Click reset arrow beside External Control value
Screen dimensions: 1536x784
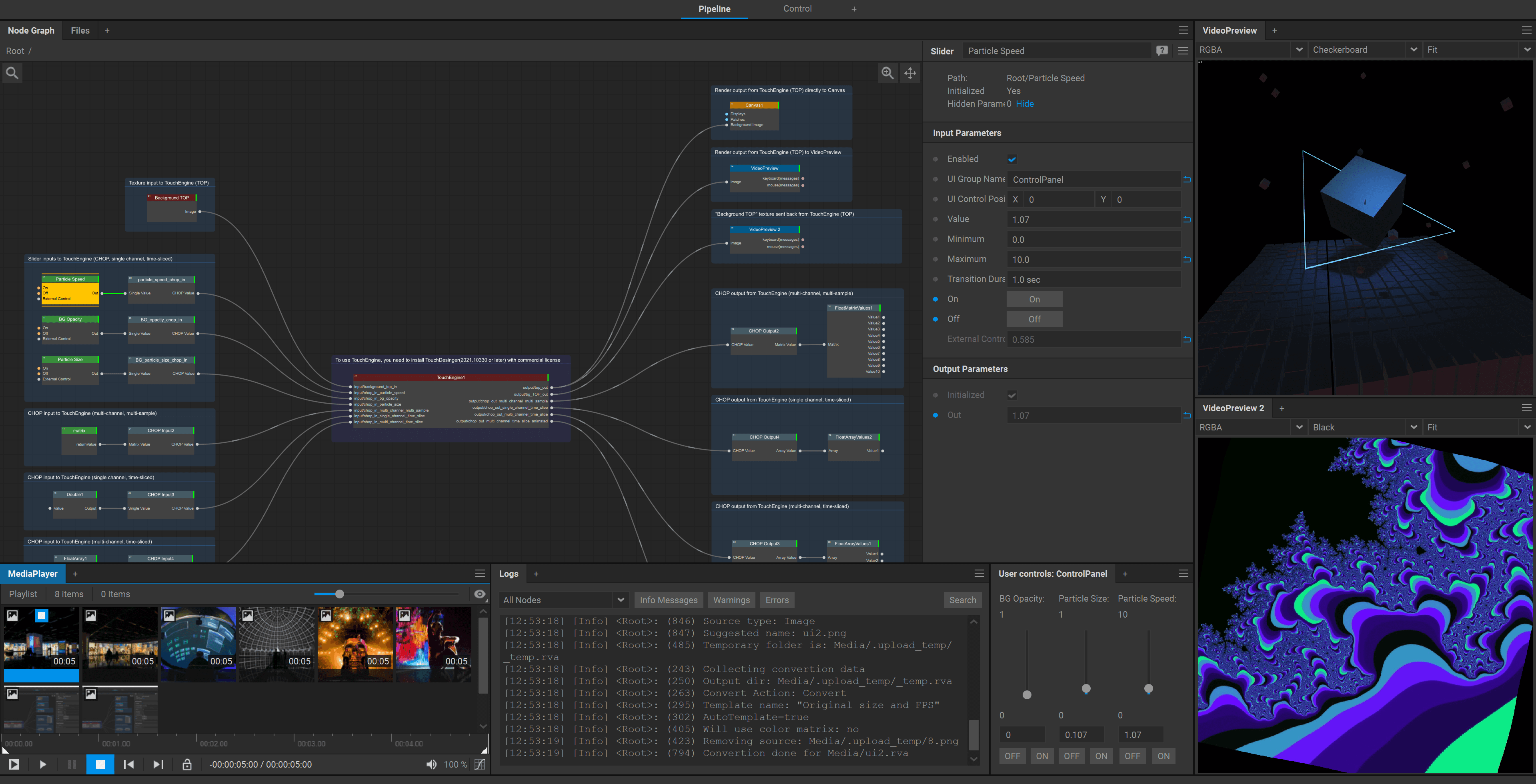tap(1187, 339)
